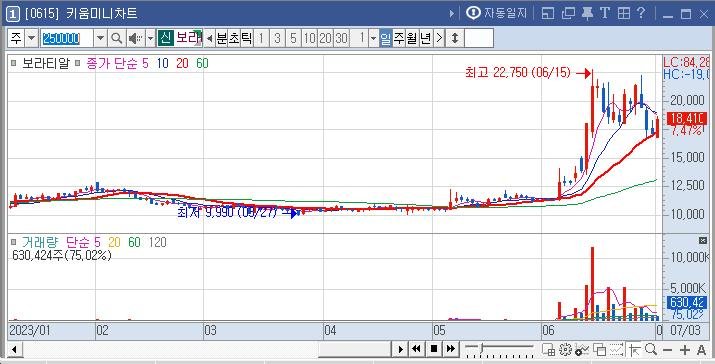The image size is (715, 364).
Task: Toggle small square beside 보라티알 legend
Action: (x=14, y=64)
